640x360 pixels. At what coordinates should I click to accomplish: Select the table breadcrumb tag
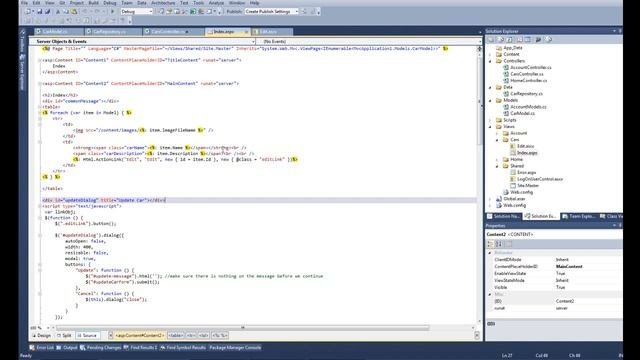(x=176, y=336)
